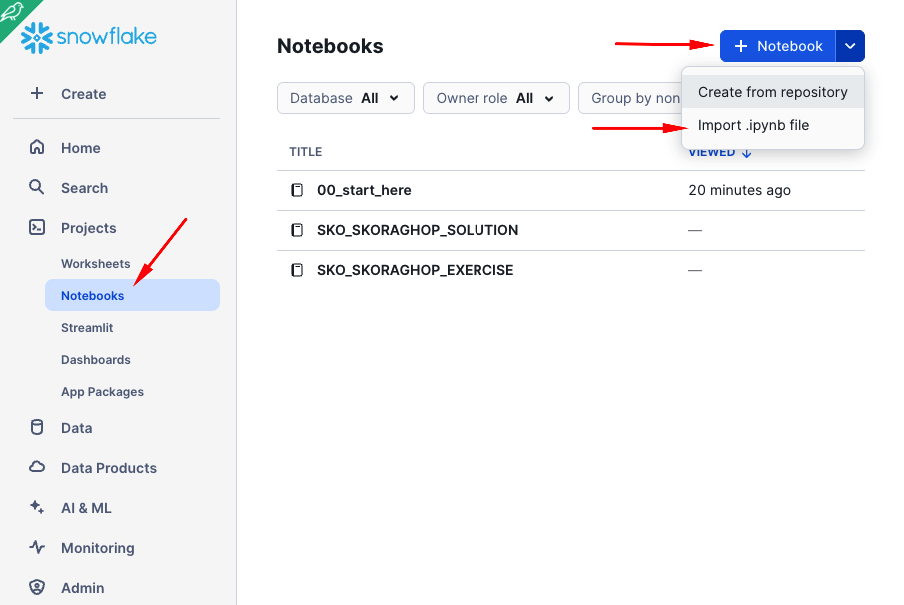Click the Monitoring pulse icon
This screenshot has height=605, width=904.
point(37,548)
